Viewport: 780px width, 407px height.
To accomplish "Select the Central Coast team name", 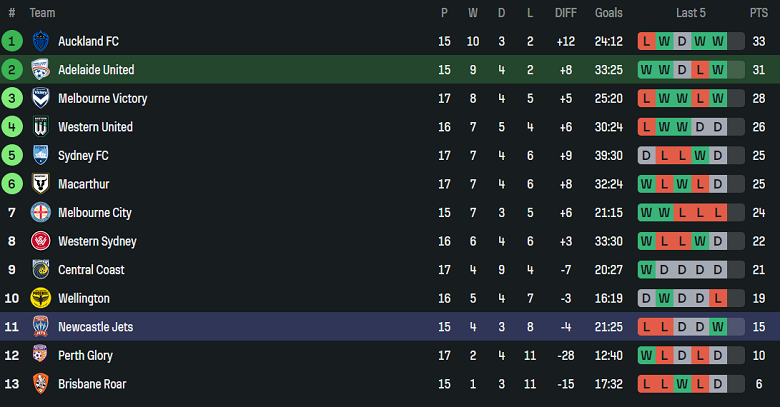I will click(x=90, y=270).
